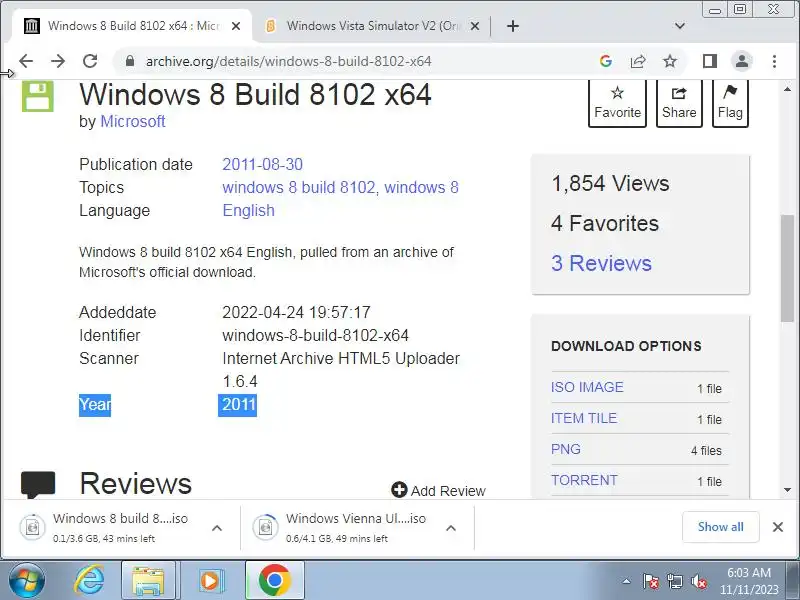Click the Reviews speech bubble icon
This screenshot has height=600, width=800.
click(38, 484)
